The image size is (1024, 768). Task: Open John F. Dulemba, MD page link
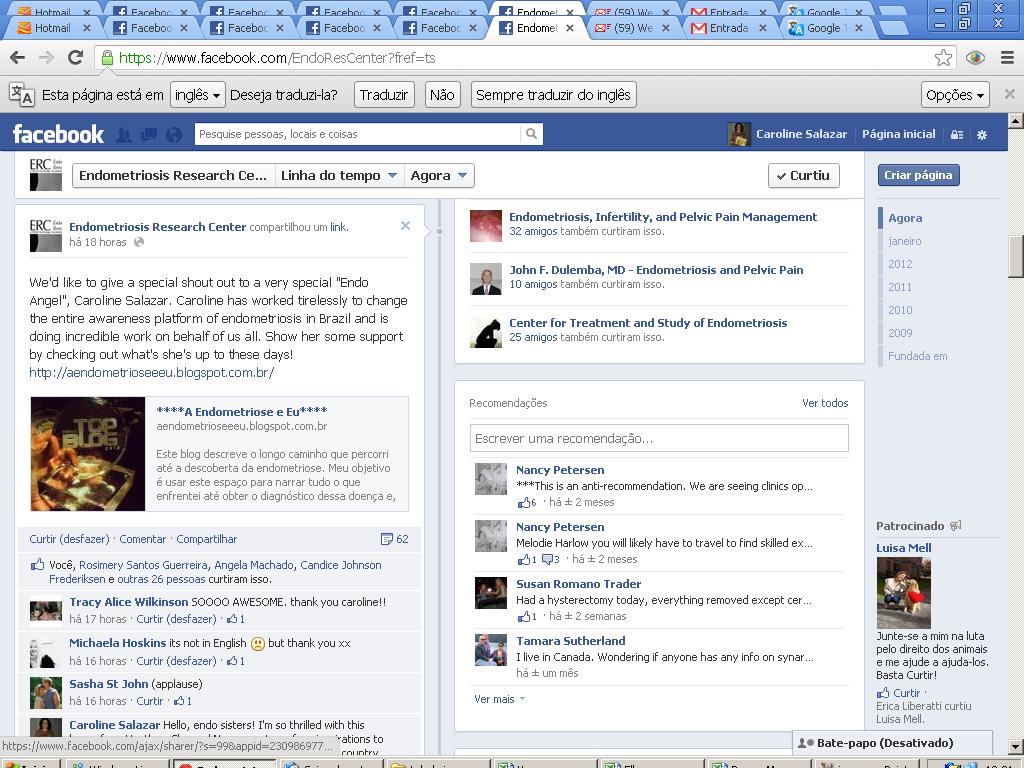pyautogui.click(x=656, y=270)
